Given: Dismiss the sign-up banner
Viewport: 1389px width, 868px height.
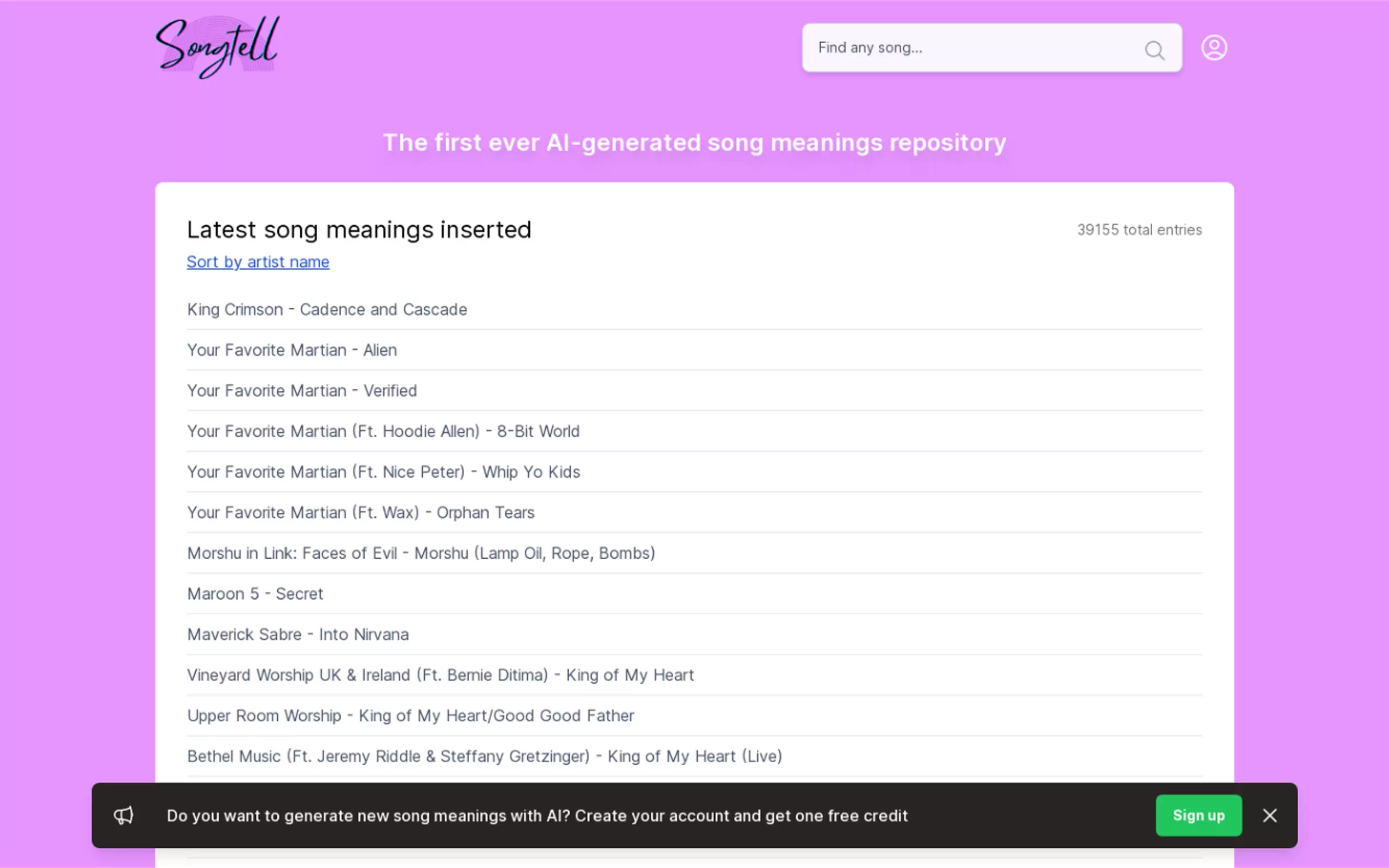Looking at the screenshot, I should pyautogui.click(x=1270, y=815).
